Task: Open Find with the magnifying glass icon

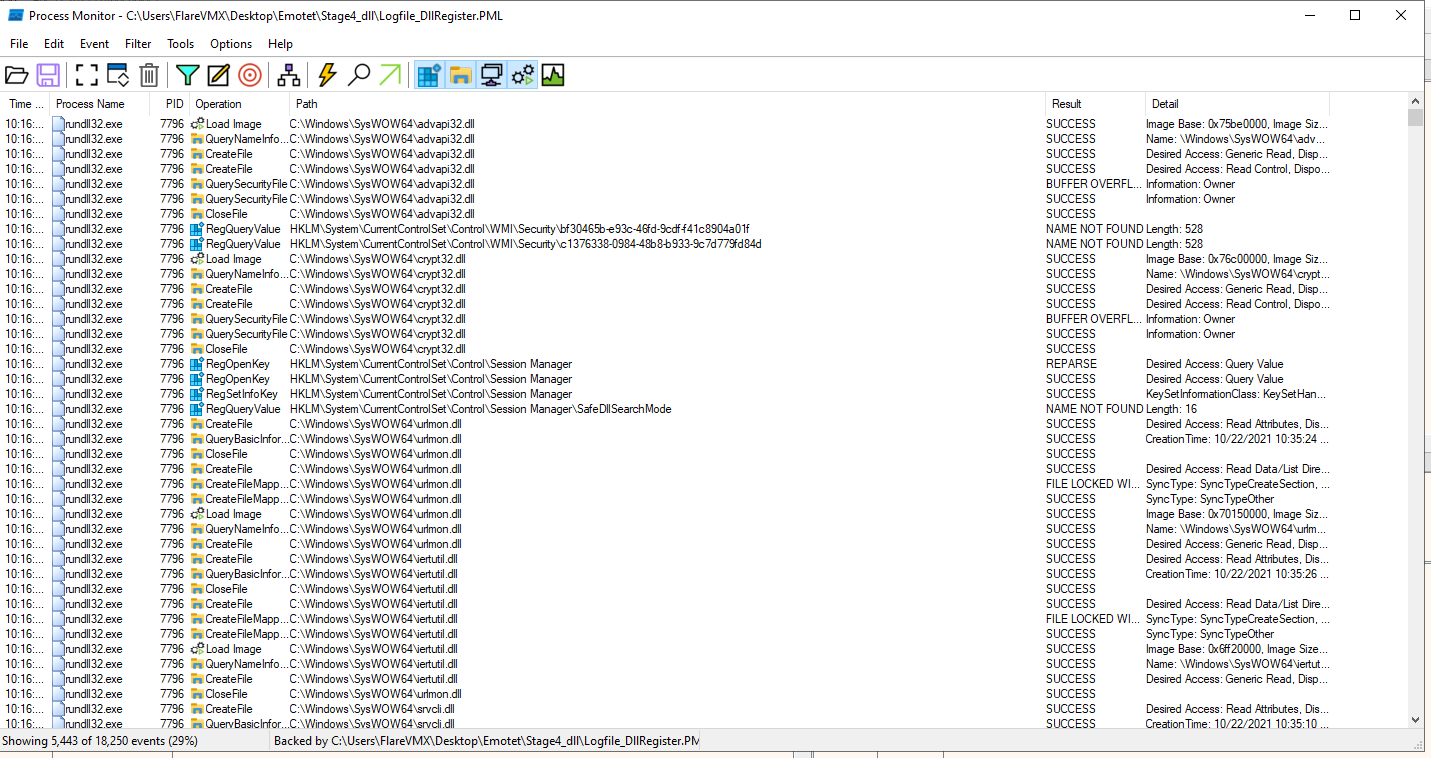Action: pos(358,75)
